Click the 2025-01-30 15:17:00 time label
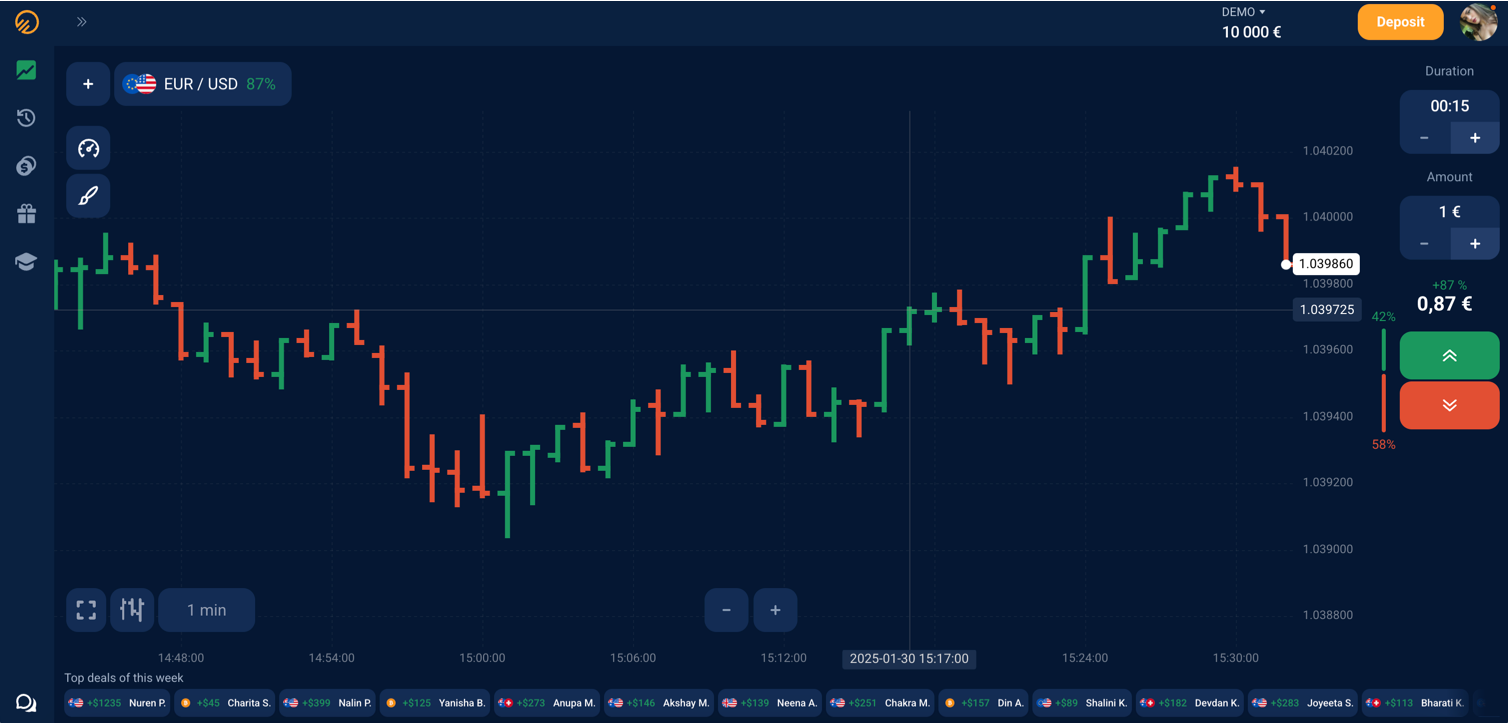1508x723 pixels. 909,659
